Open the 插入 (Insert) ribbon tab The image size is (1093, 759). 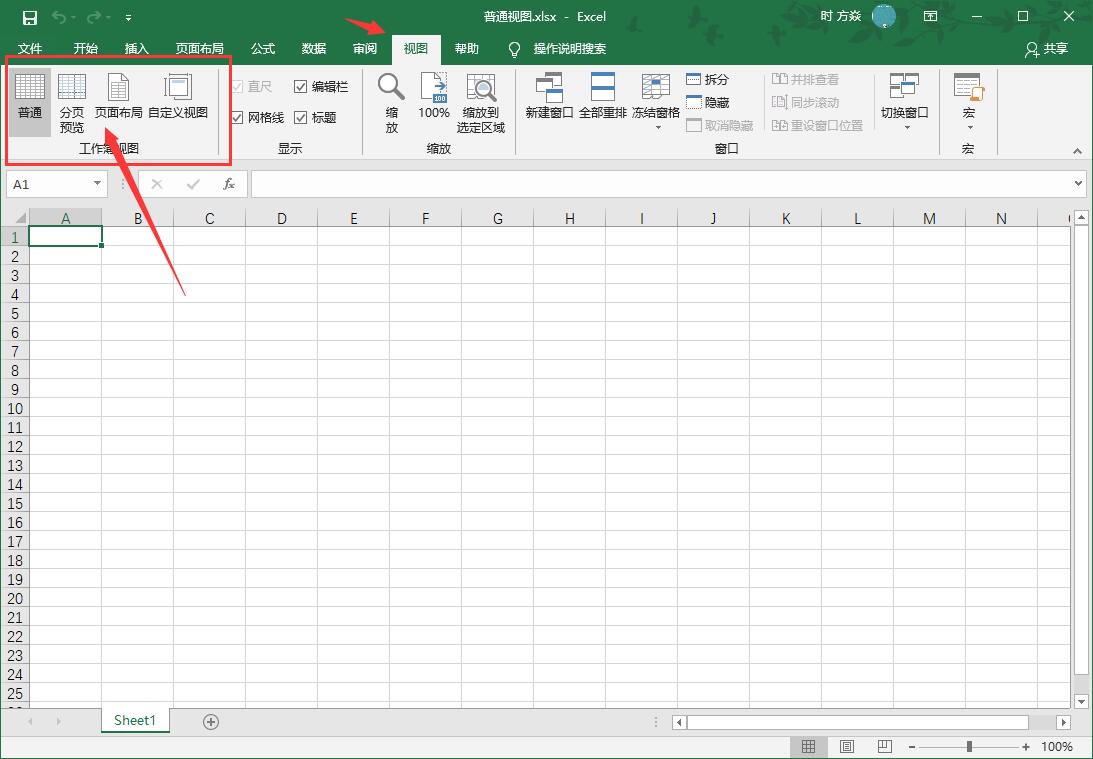pyautogui.click(x=136, y=48)
